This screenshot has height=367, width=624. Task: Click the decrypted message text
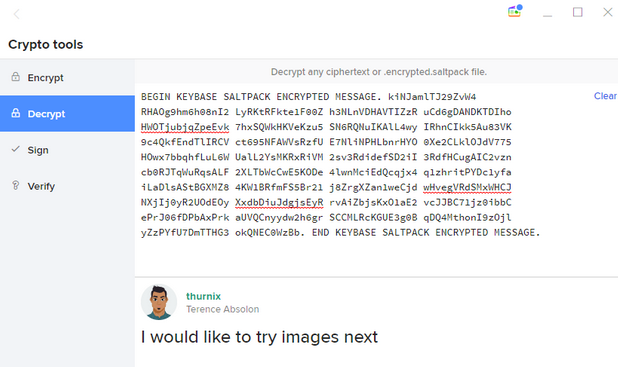coord(259,337)
